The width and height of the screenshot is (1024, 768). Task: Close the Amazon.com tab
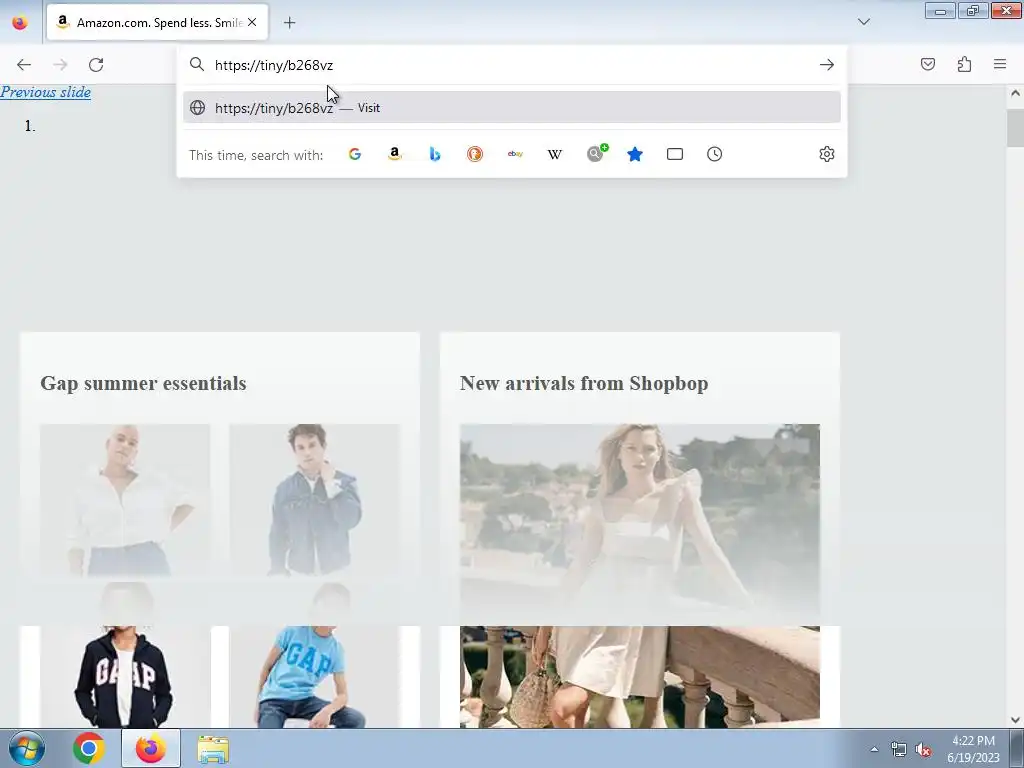[252, 22]
